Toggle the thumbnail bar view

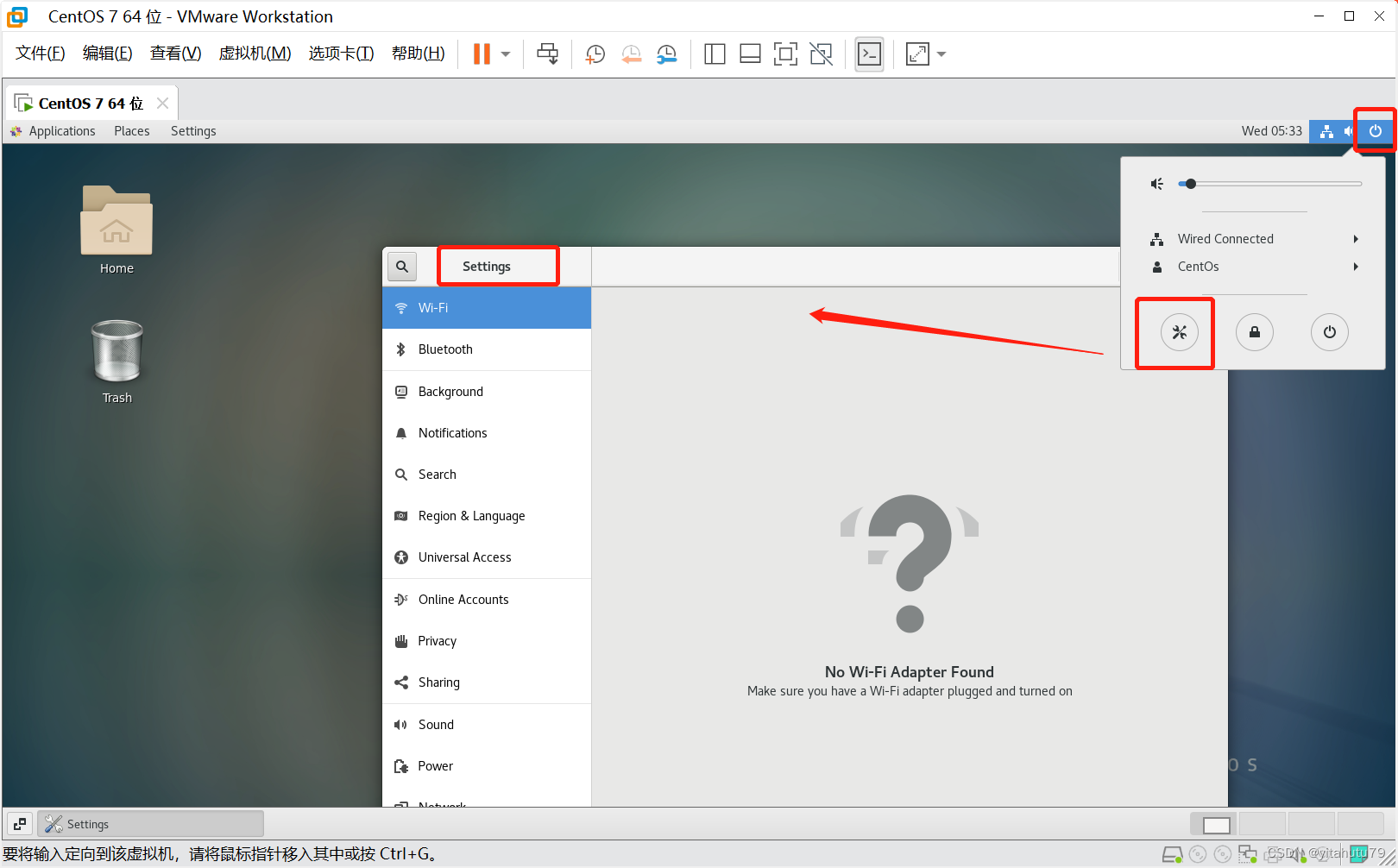(x=750, y=54)
